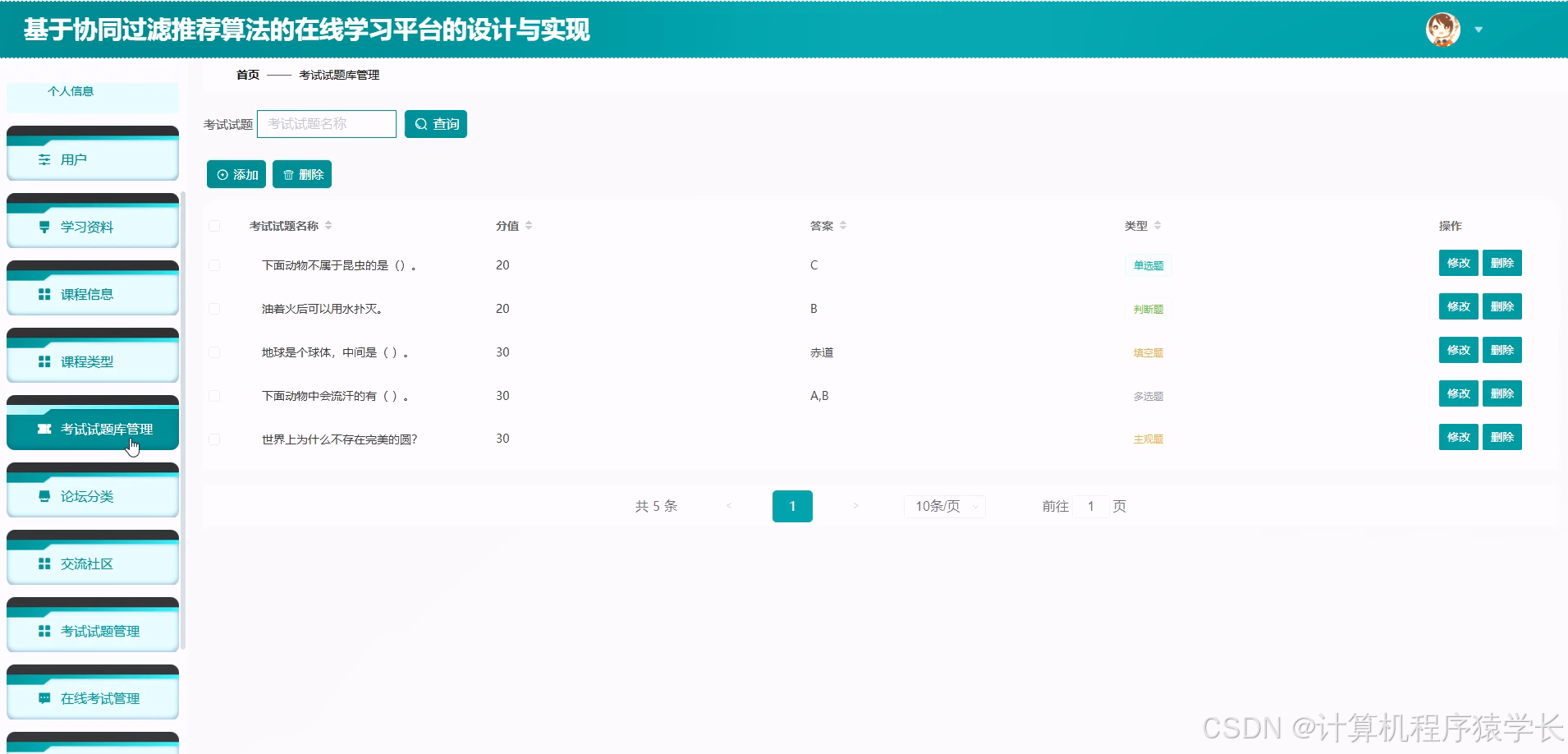
Task: Open 课程信息 via its grid icon
Action: click(44, 293)
